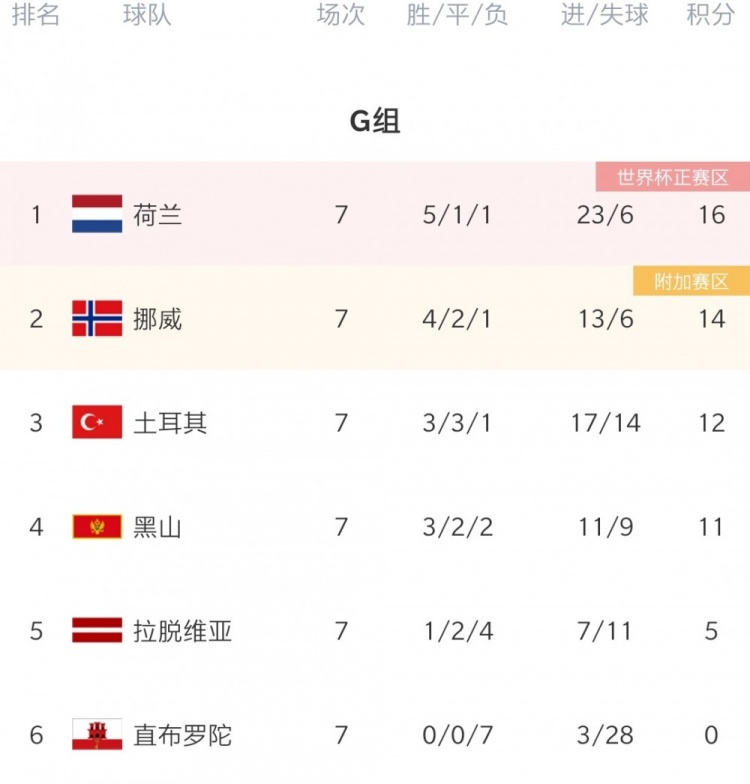Open team 挪威 from standings
Screen dimensions: 750x784
click(x=157, y=319)
